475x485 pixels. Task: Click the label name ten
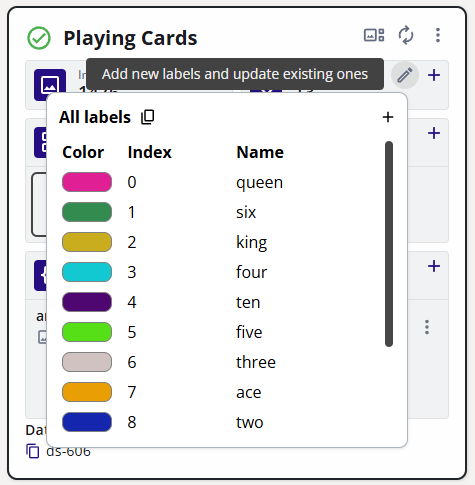[248, 302]
